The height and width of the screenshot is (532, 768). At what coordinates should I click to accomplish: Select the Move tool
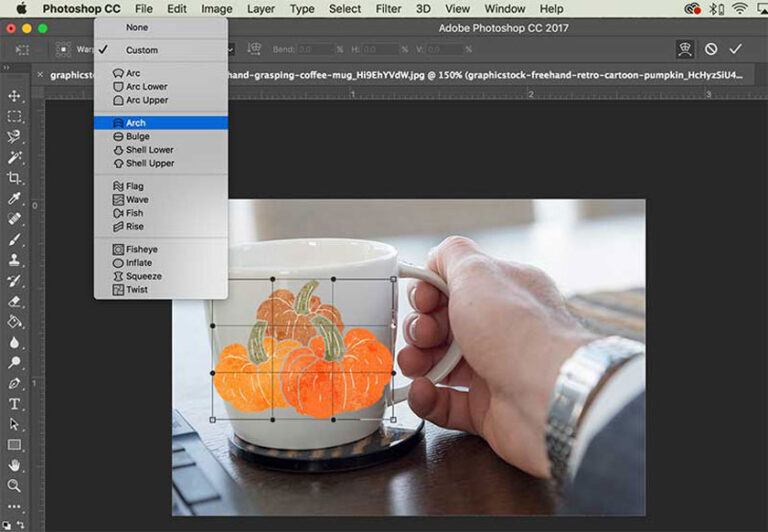pos(15,96)
